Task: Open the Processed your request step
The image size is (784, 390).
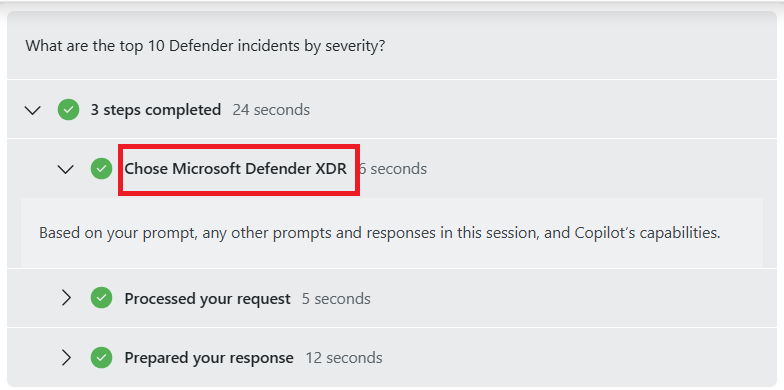Action: click(208, 298)
